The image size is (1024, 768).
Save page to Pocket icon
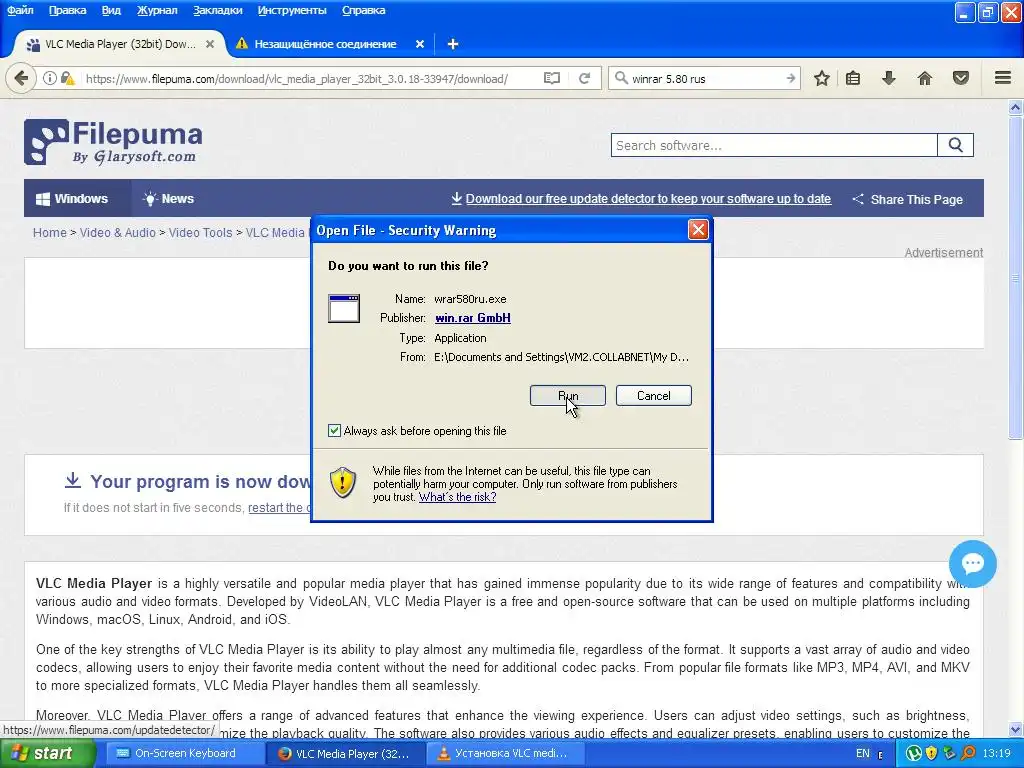coord(961,79)
